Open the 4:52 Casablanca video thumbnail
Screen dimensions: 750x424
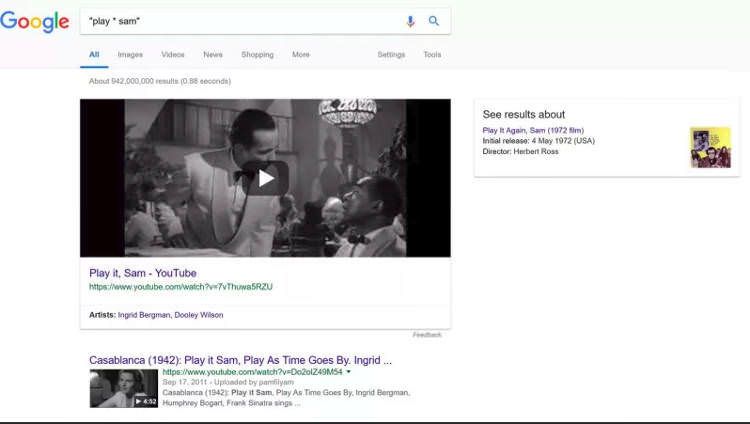click(x=123, y=388)
